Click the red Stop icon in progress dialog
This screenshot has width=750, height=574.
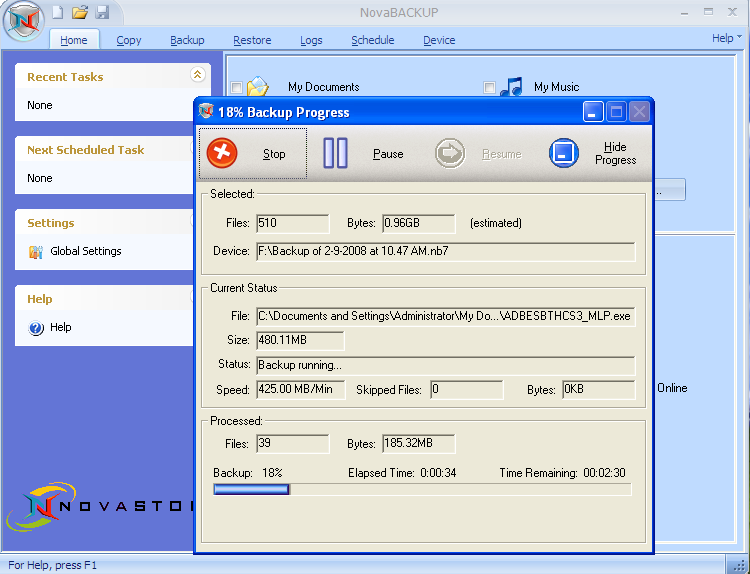[222, 153]
